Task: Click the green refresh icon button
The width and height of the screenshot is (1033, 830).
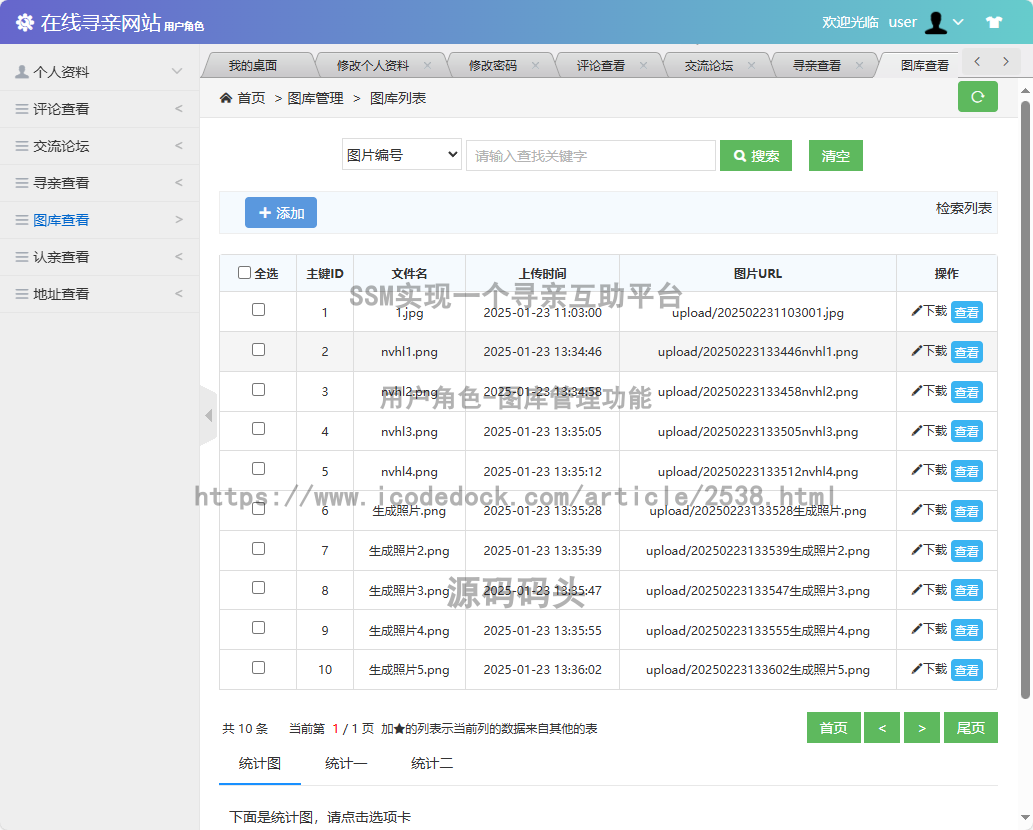Action: (978, 97)
